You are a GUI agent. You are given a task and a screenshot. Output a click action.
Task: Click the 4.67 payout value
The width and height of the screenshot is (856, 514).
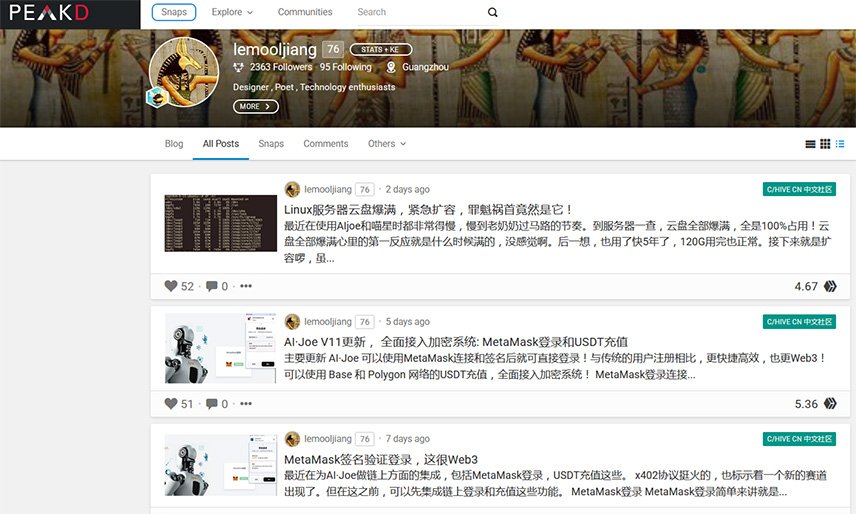tap(806, 286)
